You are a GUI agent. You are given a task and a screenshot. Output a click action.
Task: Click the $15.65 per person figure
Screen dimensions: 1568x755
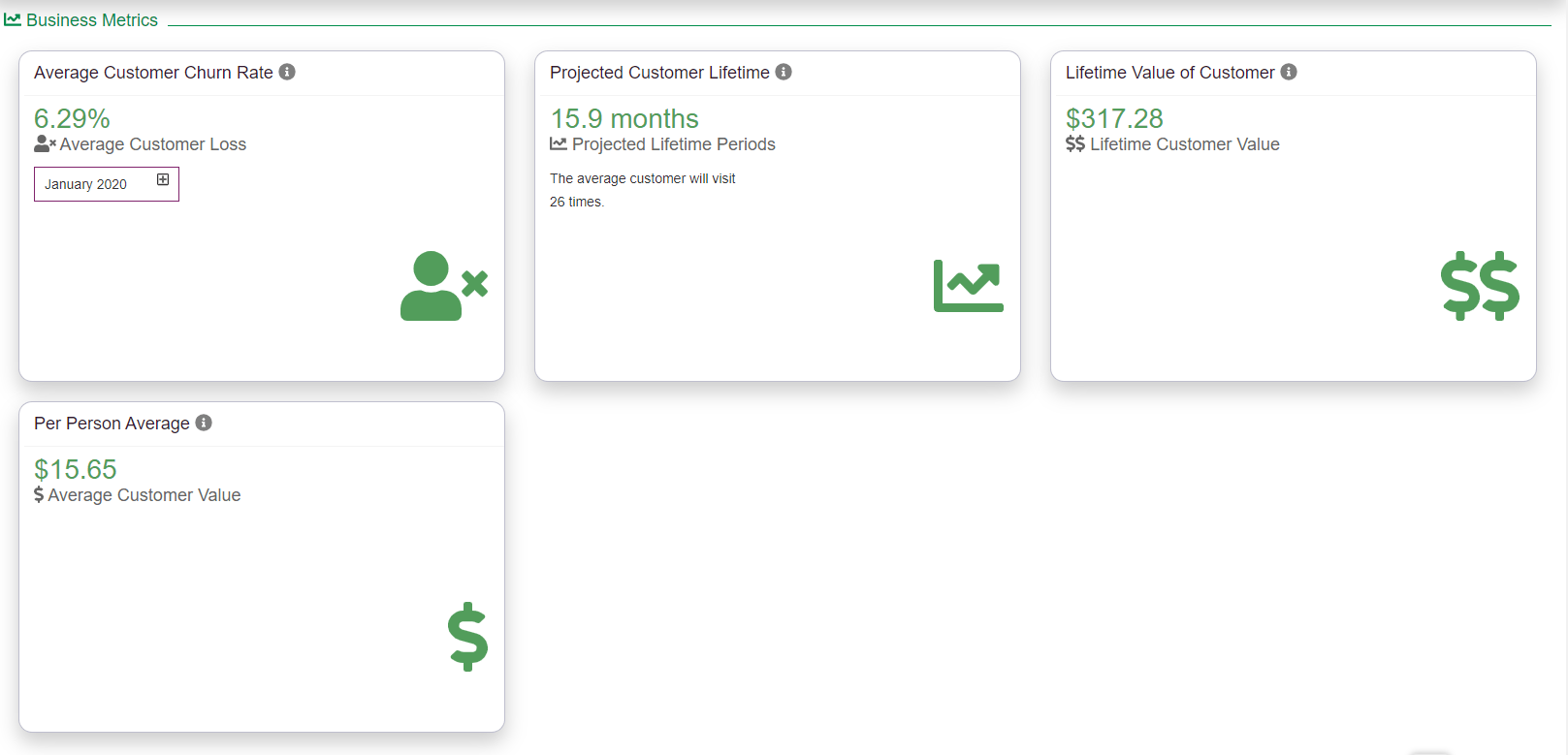76,469
